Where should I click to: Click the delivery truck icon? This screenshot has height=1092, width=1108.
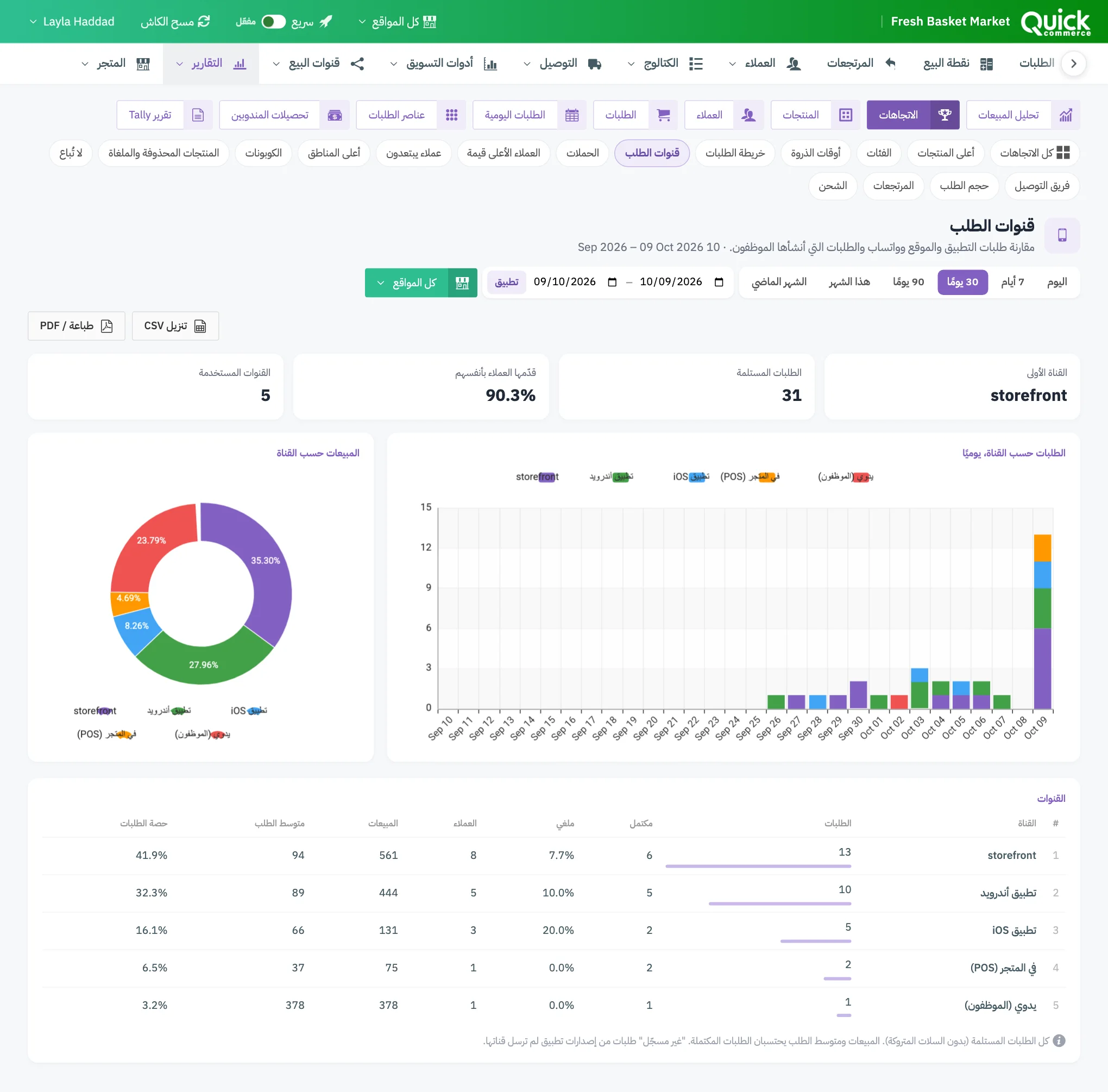click(595, 64)
